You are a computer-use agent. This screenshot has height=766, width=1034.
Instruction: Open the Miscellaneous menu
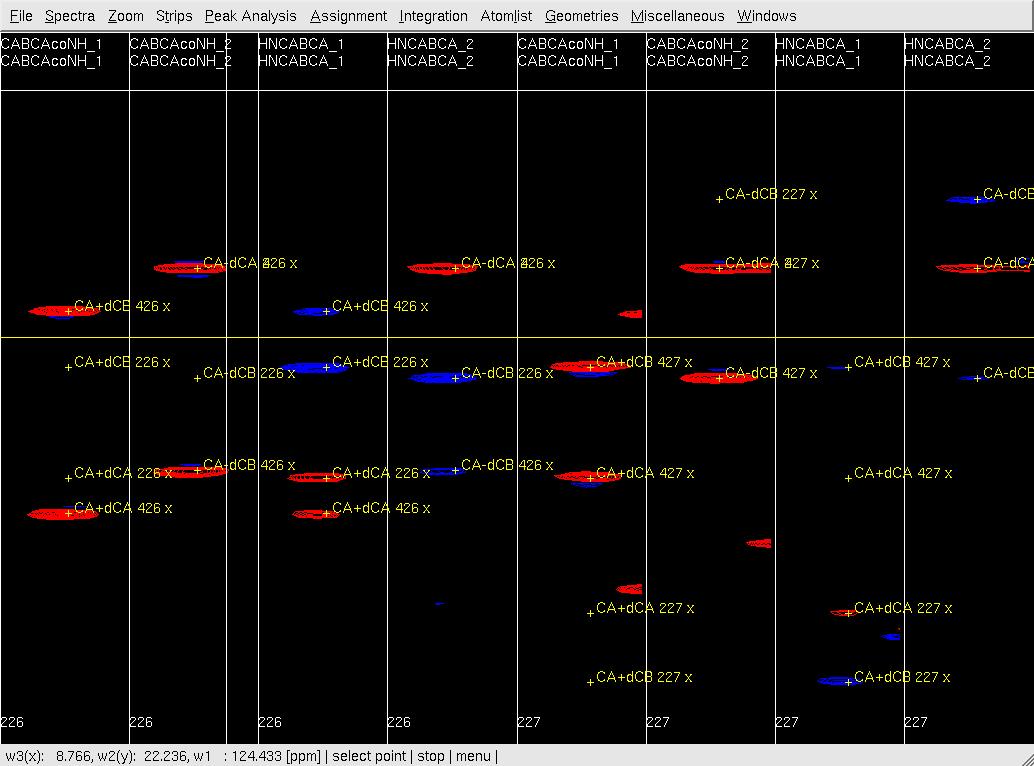677,16
